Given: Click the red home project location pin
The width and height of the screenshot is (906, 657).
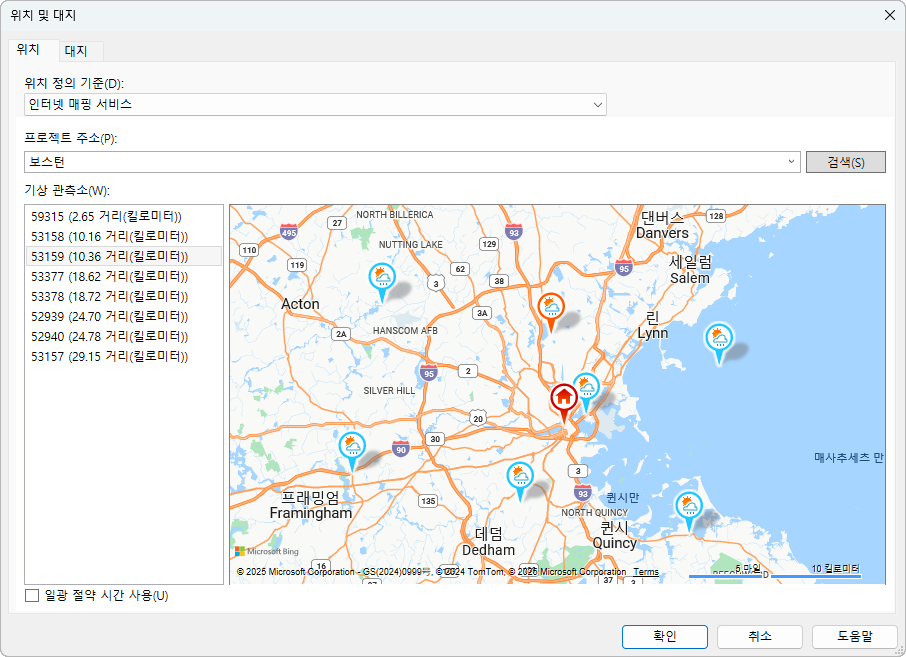Looking at the screenshot, I should point(564,400).
